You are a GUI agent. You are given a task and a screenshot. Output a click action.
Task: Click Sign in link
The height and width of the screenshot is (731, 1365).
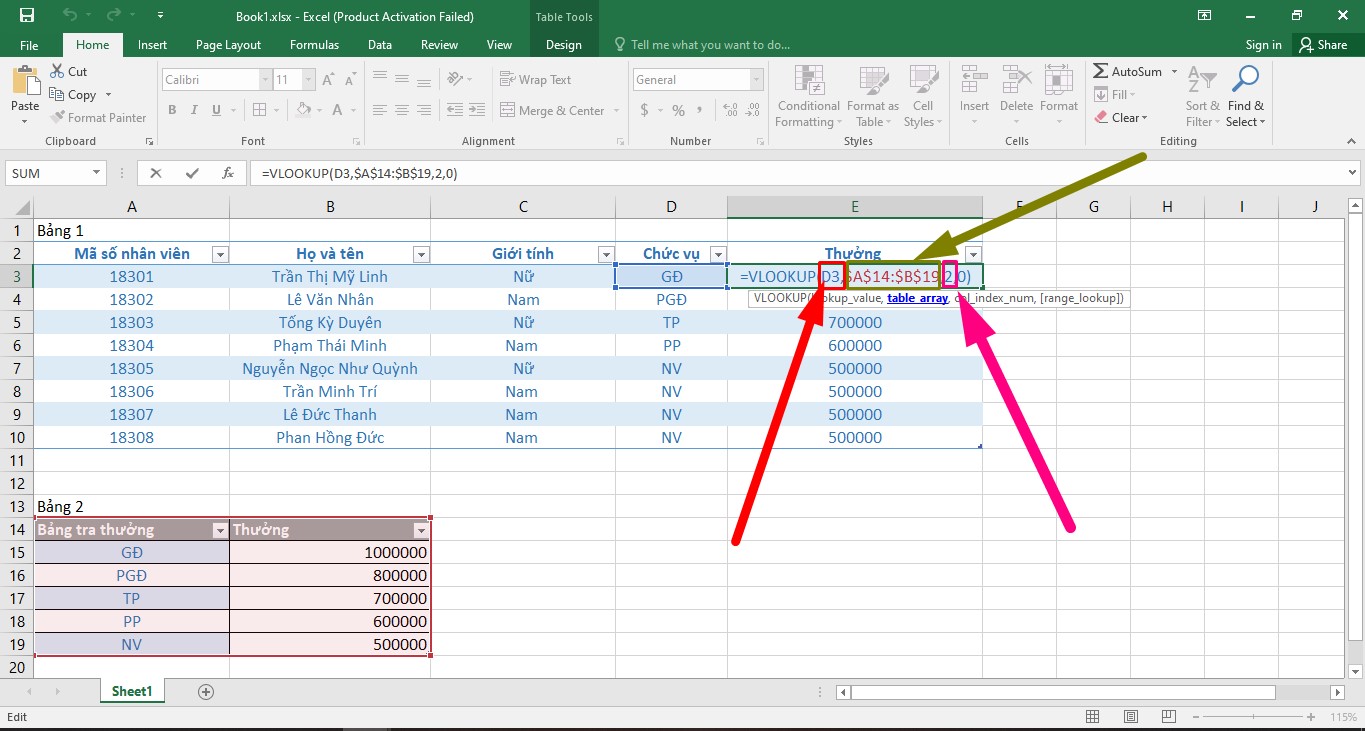(x=1263, y=45)
